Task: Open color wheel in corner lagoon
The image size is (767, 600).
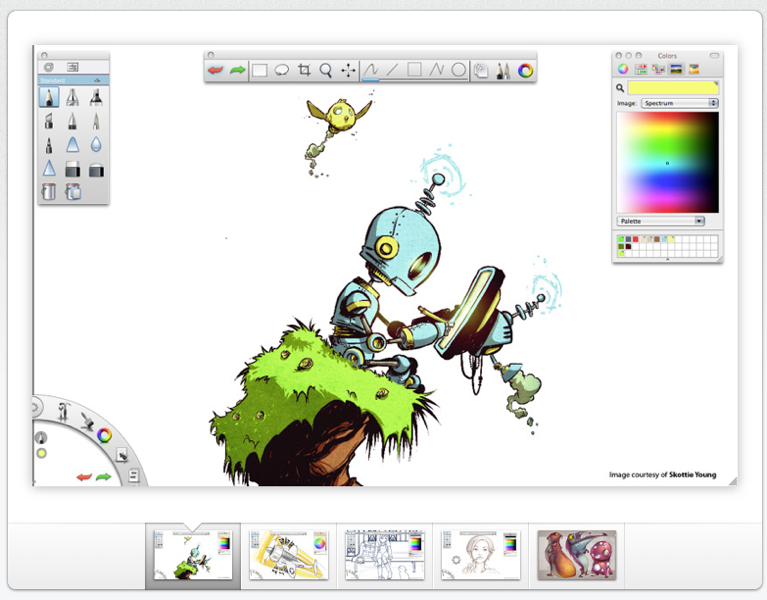Action: [x=104, y=435]
